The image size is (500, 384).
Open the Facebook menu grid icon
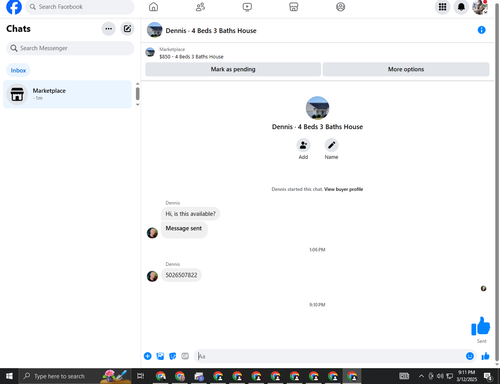442,7
